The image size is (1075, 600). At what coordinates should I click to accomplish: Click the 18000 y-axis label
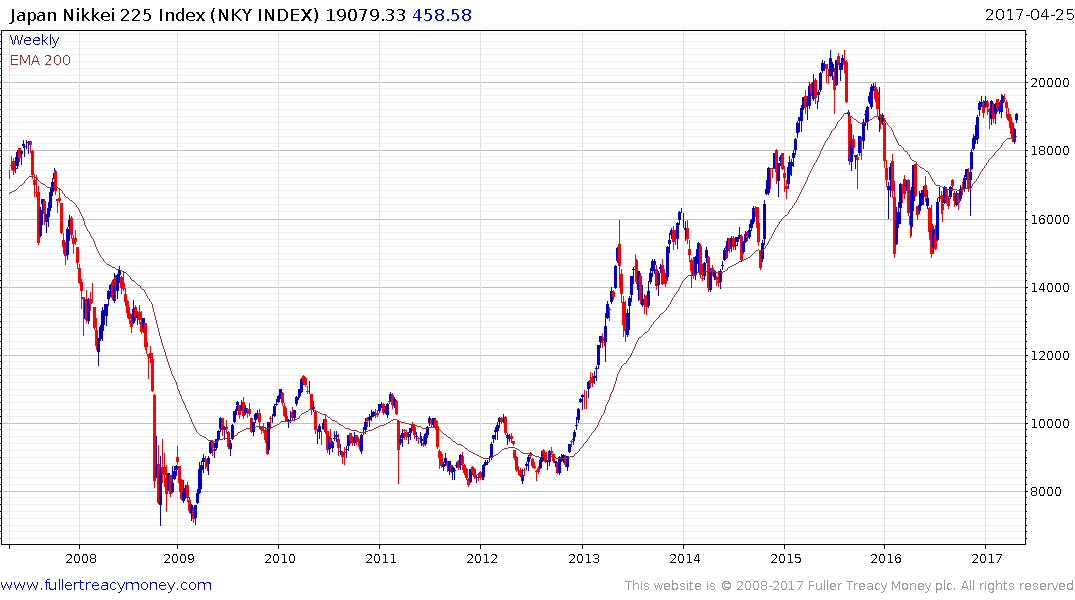[x=1050, y=151]
